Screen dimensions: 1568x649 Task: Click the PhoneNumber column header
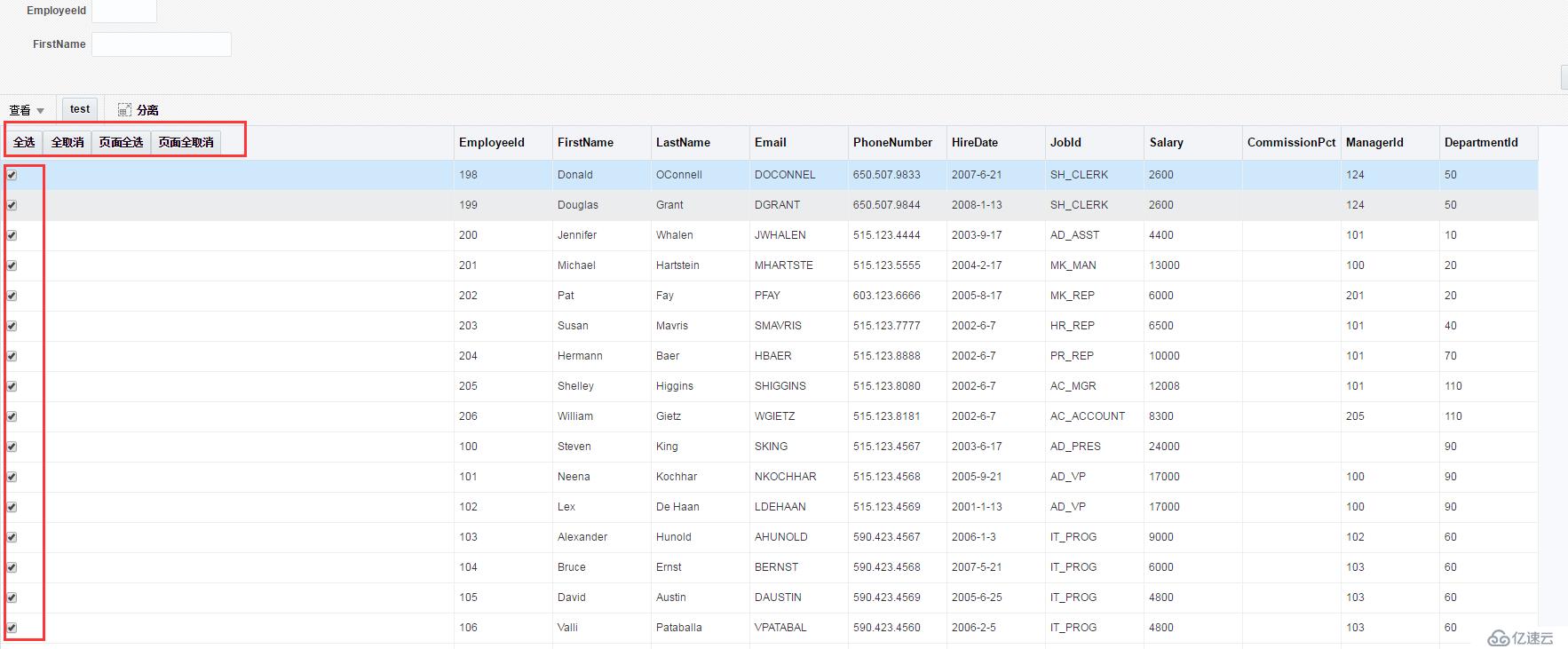[897, 143]
